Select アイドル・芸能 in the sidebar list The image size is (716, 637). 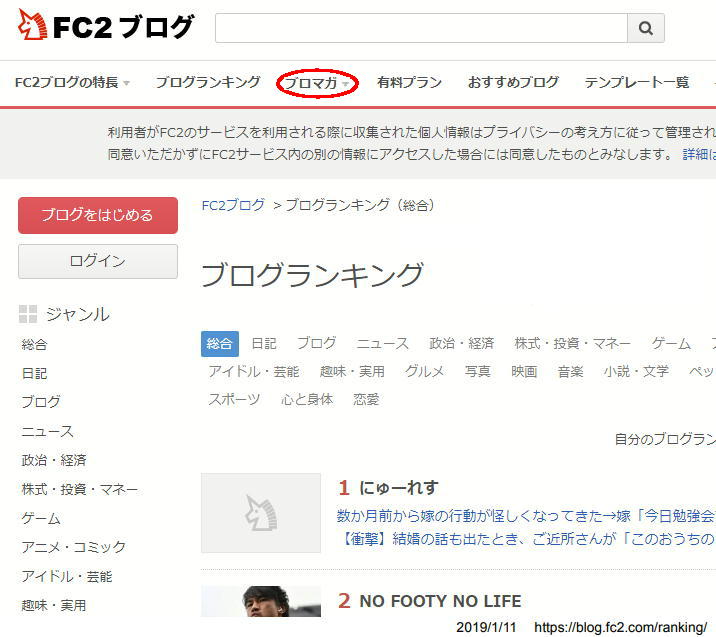tap(67, 576)
